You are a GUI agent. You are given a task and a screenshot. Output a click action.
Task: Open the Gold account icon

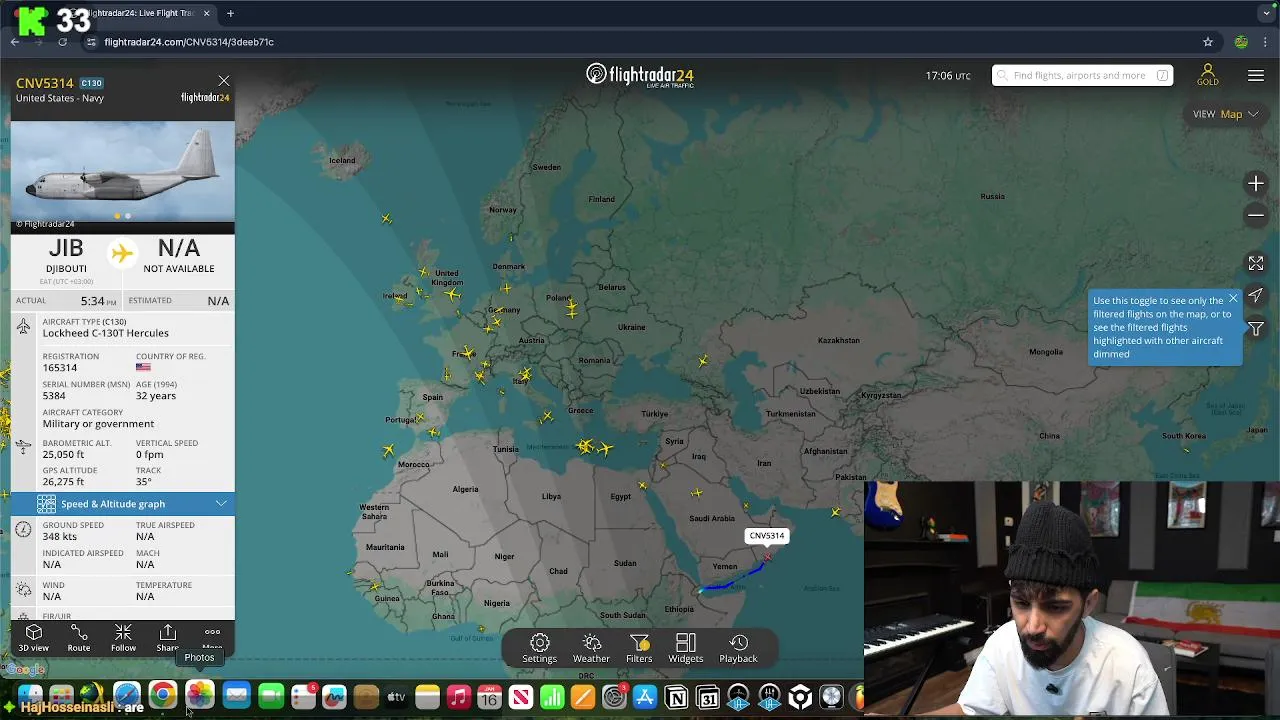point(1207,76)
